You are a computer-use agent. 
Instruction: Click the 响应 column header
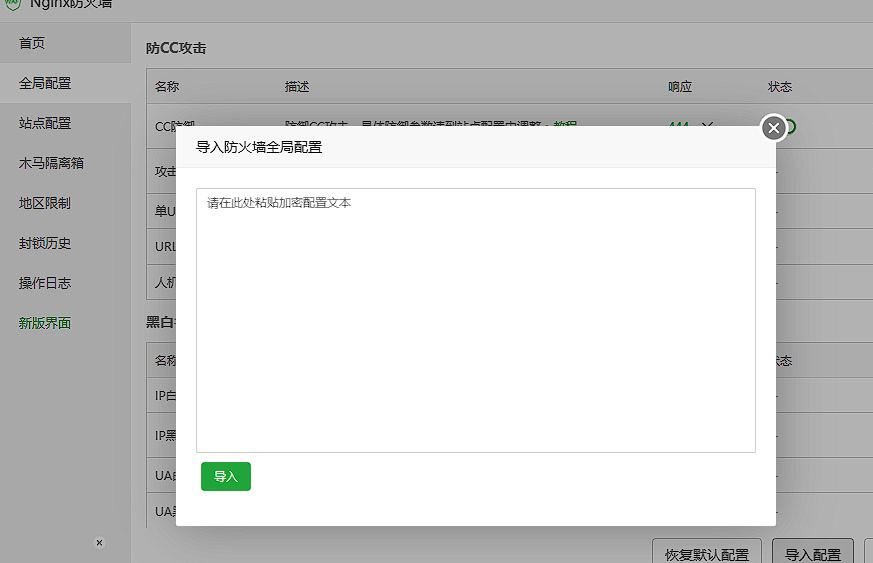(680, 86)
